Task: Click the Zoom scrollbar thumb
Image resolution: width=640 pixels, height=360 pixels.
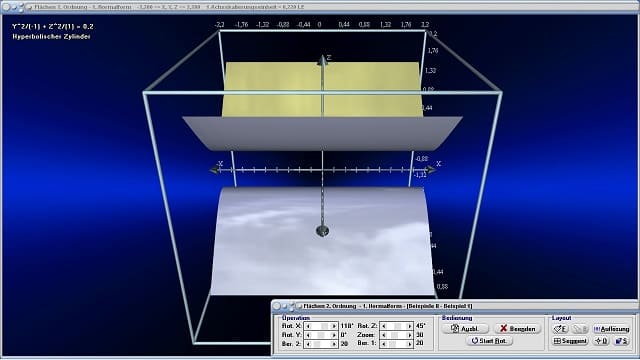Action: click(x=395, y=335)
